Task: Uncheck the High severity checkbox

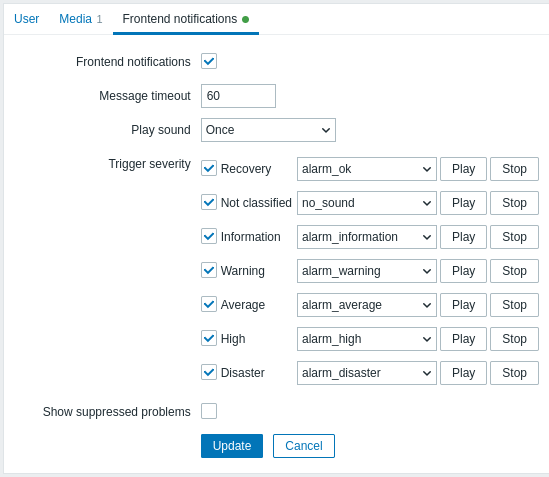Action: (209, 338)
